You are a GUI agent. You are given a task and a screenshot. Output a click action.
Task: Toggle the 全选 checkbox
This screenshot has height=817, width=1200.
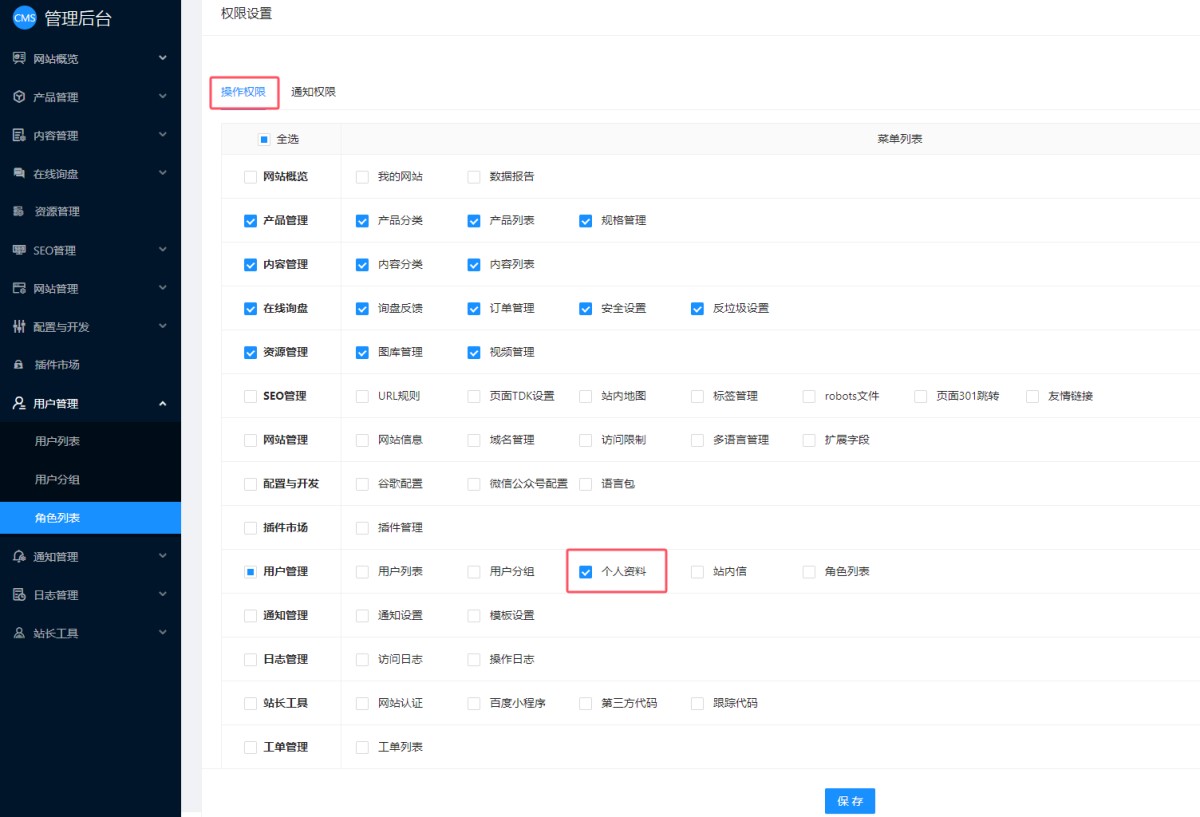264,139
